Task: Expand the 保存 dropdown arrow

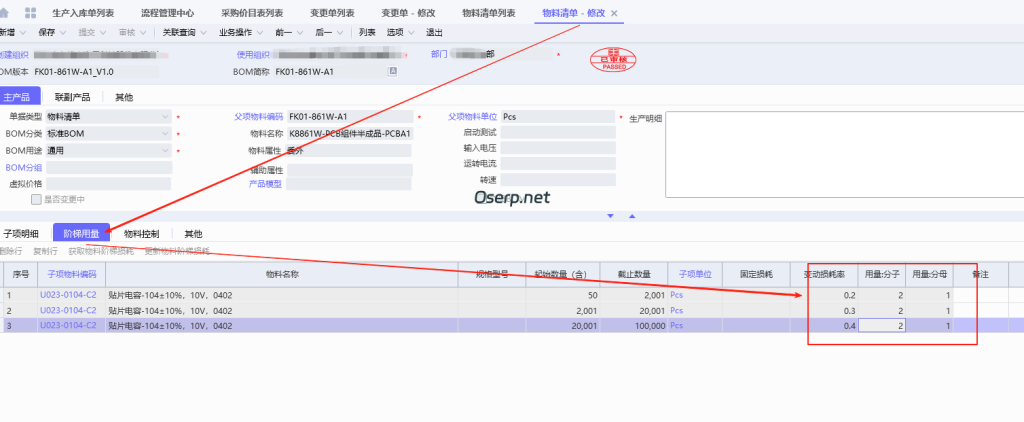Action: [63, 33]
